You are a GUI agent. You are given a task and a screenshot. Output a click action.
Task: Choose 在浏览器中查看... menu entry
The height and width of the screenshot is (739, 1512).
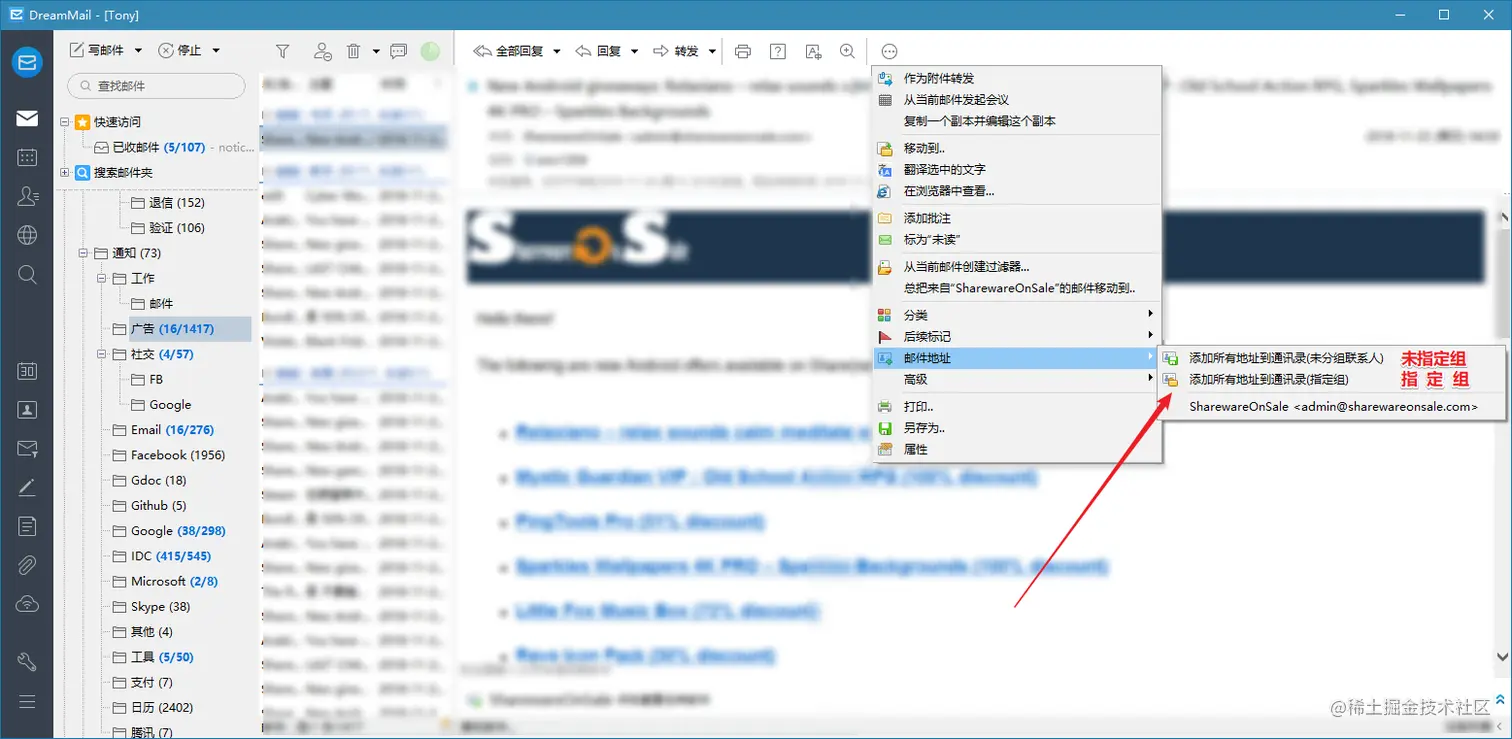click(1017, 190)
